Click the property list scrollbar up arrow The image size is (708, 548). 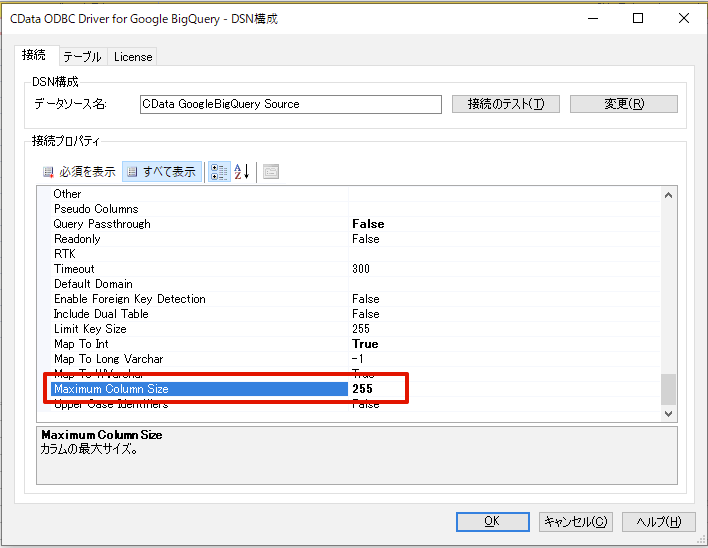[669, 195]
